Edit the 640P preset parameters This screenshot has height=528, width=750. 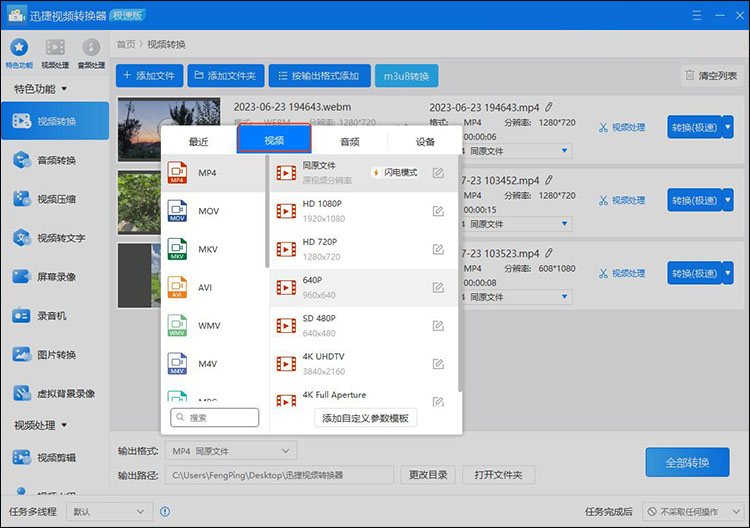pos(438,287)
